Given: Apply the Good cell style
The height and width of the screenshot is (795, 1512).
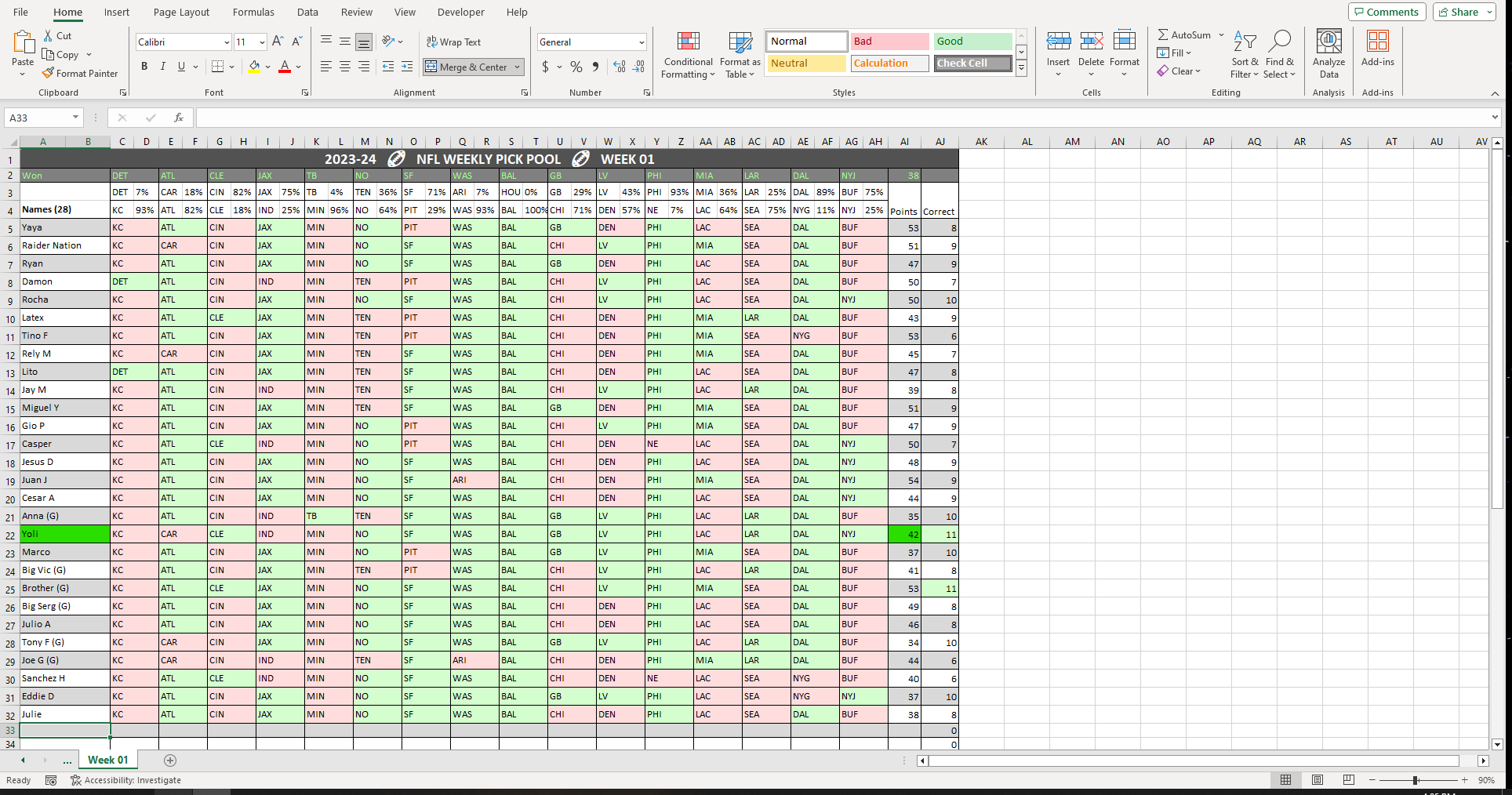Looking at the screenshot, I should point(973,42).
